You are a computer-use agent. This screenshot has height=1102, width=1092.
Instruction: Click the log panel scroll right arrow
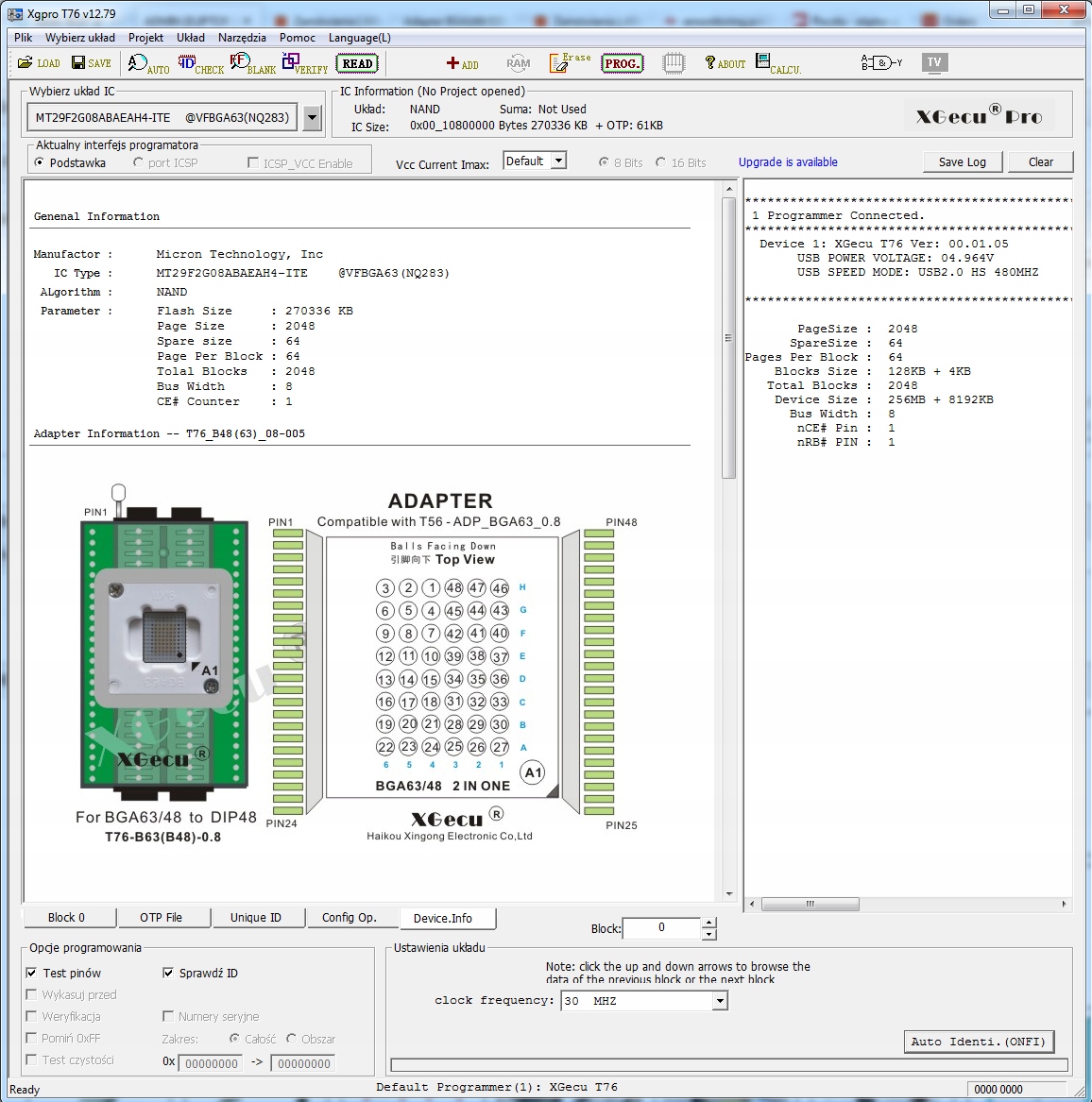click(x=1064, y=904)
